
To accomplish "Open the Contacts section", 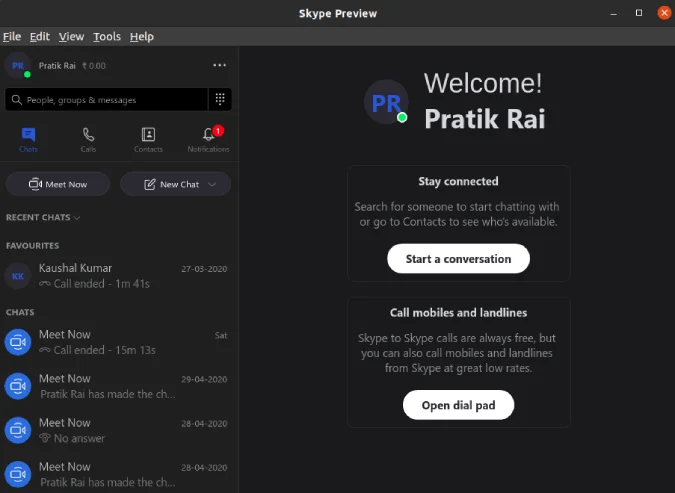I will [x=148, y=140].
